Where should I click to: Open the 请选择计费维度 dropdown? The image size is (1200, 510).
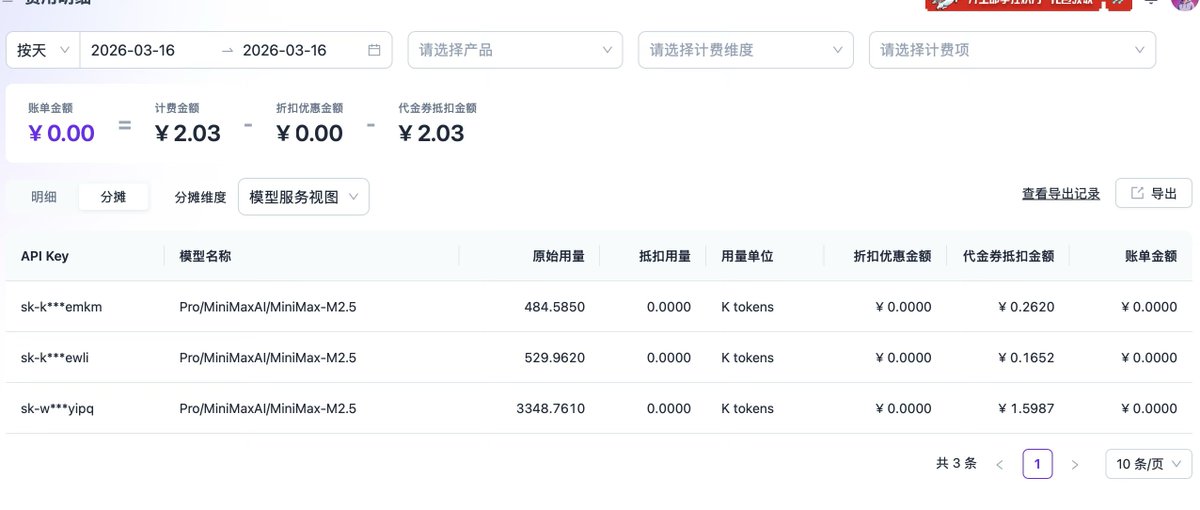click(x=745, y=50)
